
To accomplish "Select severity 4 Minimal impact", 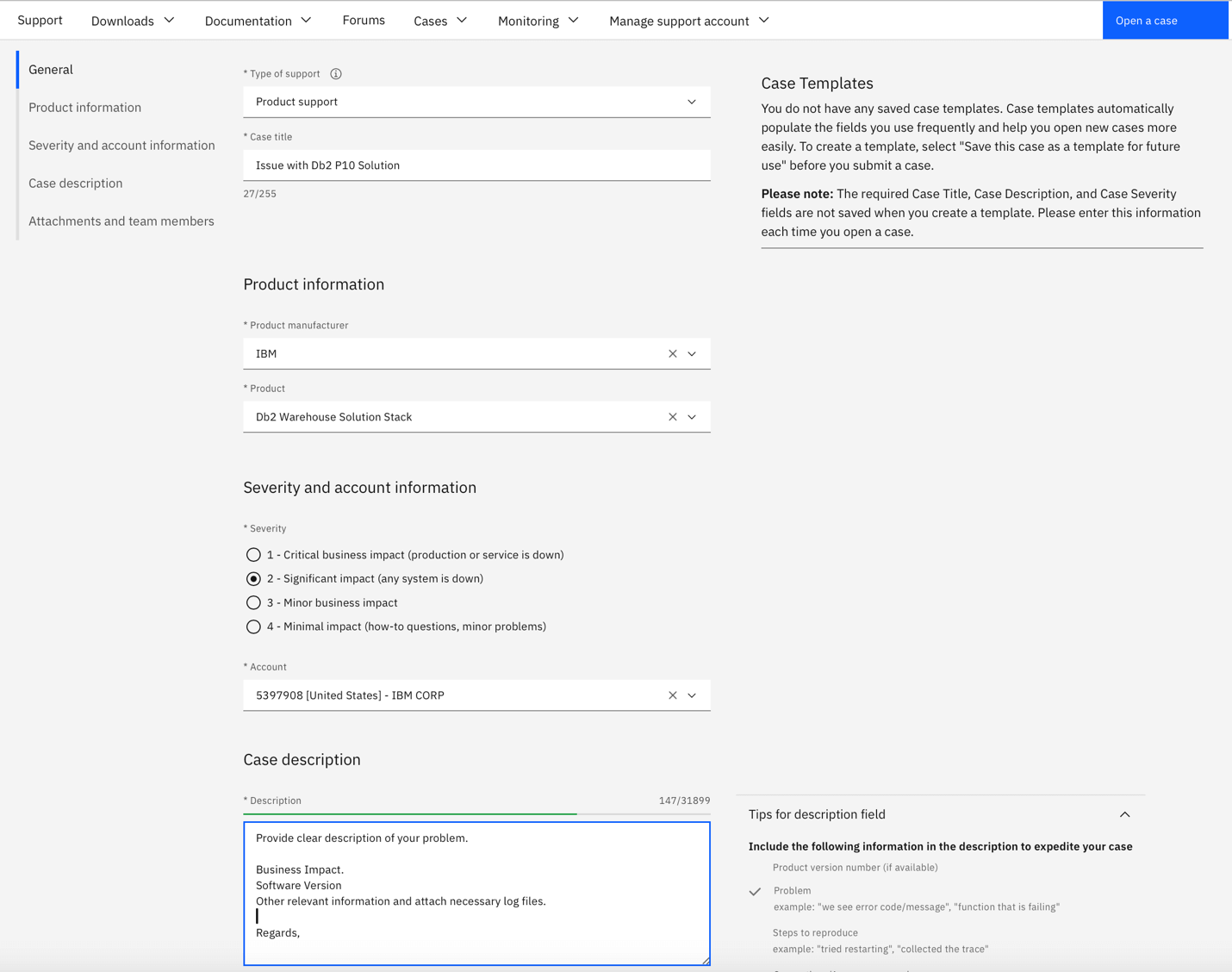I will coord(253,626).
